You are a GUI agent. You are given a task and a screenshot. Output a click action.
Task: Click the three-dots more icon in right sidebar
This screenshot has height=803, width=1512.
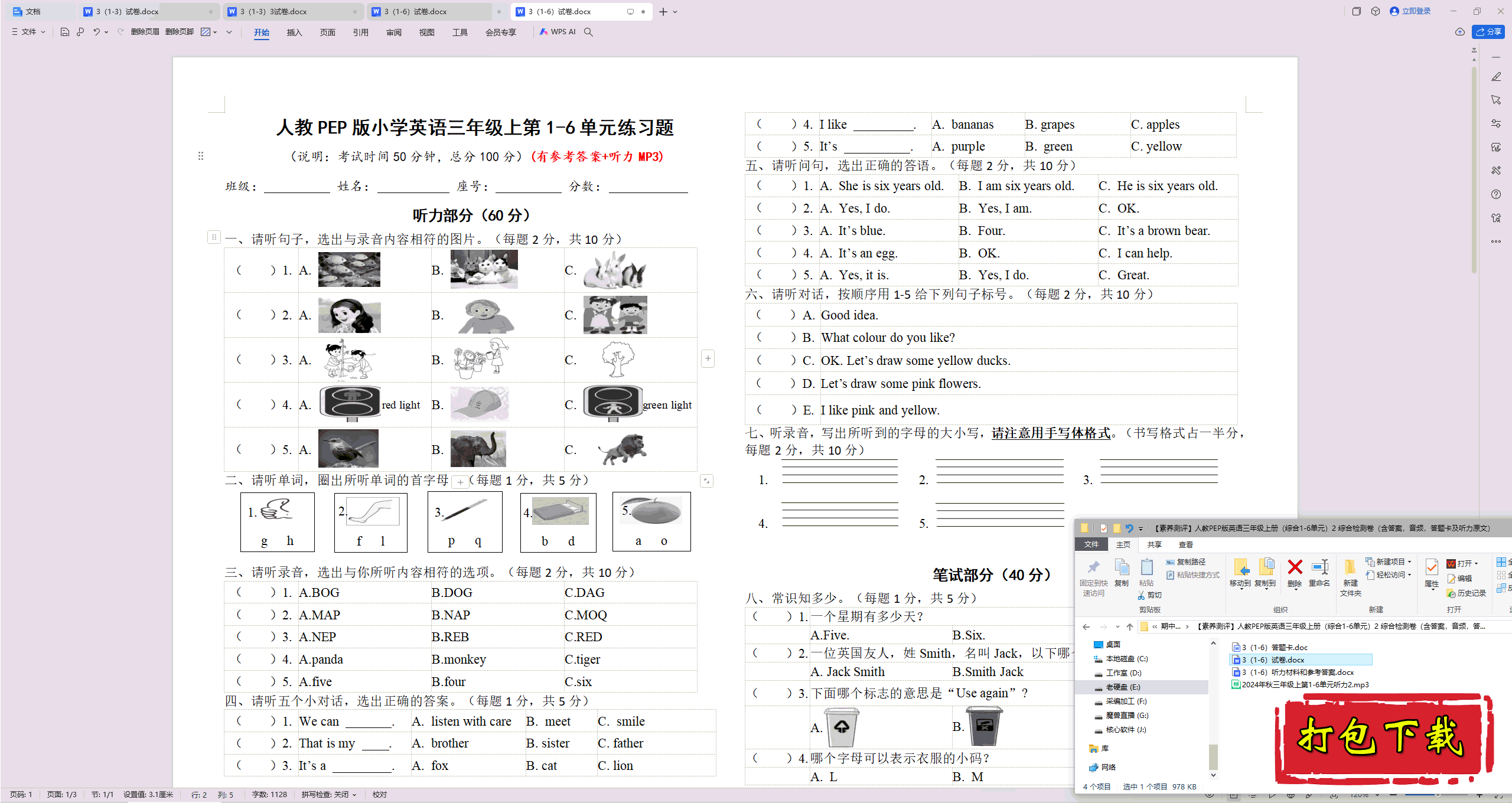pos(1496,241)
